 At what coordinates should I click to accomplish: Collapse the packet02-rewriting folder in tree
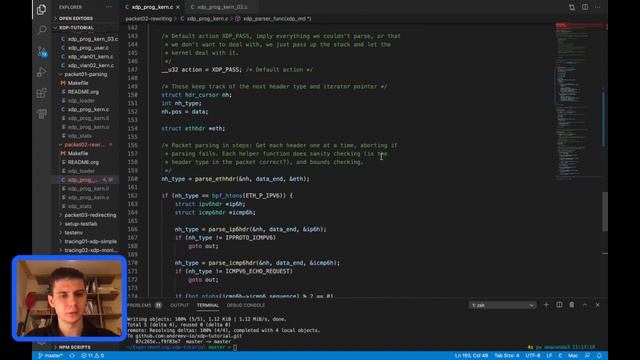[84, 144]
